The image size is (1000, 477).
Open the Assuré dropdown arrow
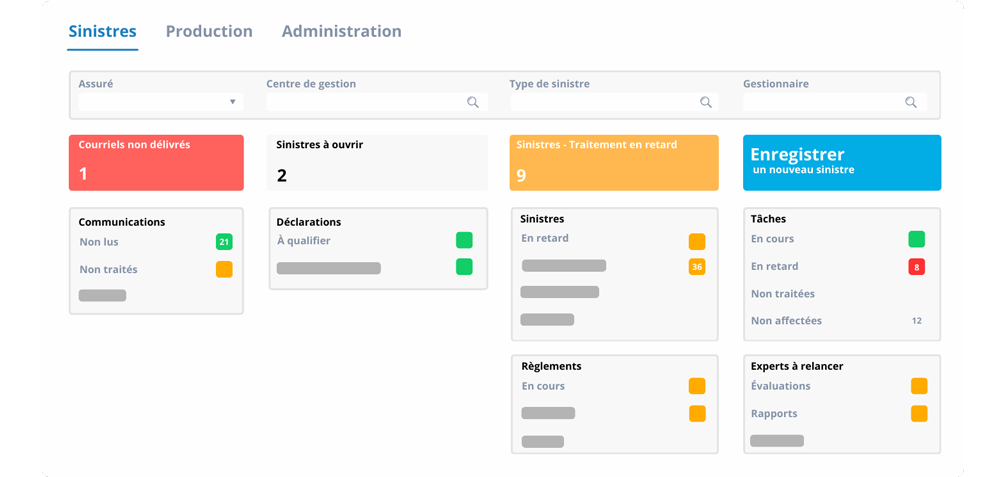click(x=233, y=102)
